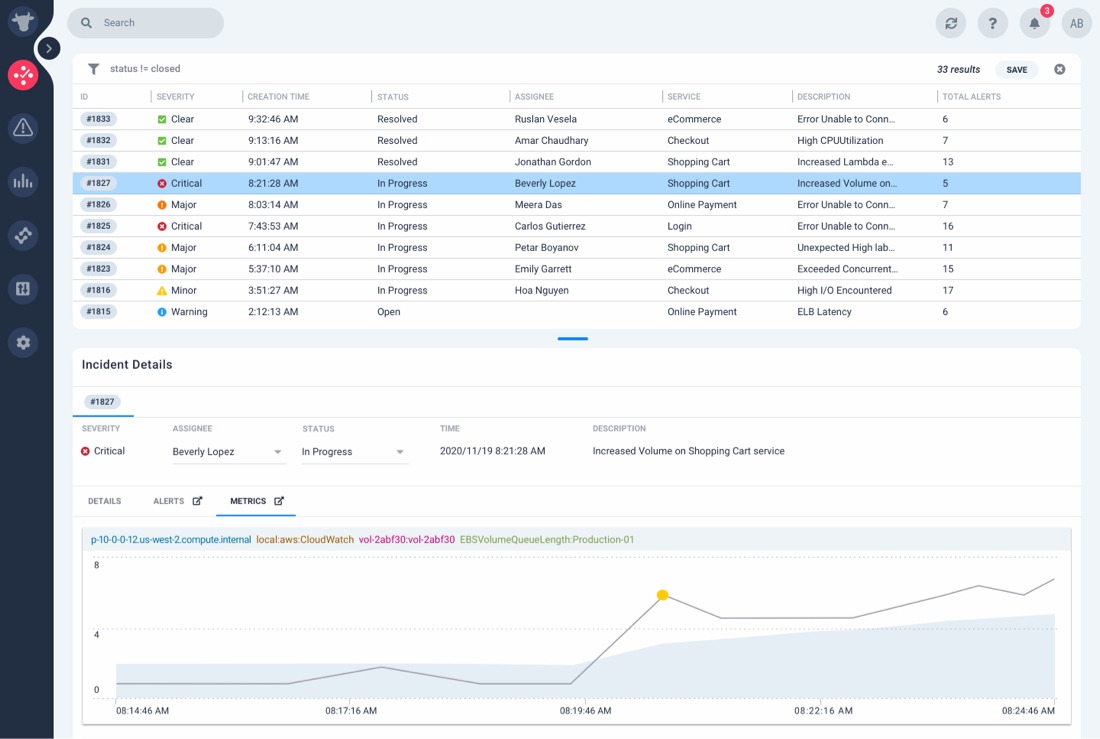Select incident #1825 row
Viewport: 1100px width, 739px height.
tap(576, 226)
